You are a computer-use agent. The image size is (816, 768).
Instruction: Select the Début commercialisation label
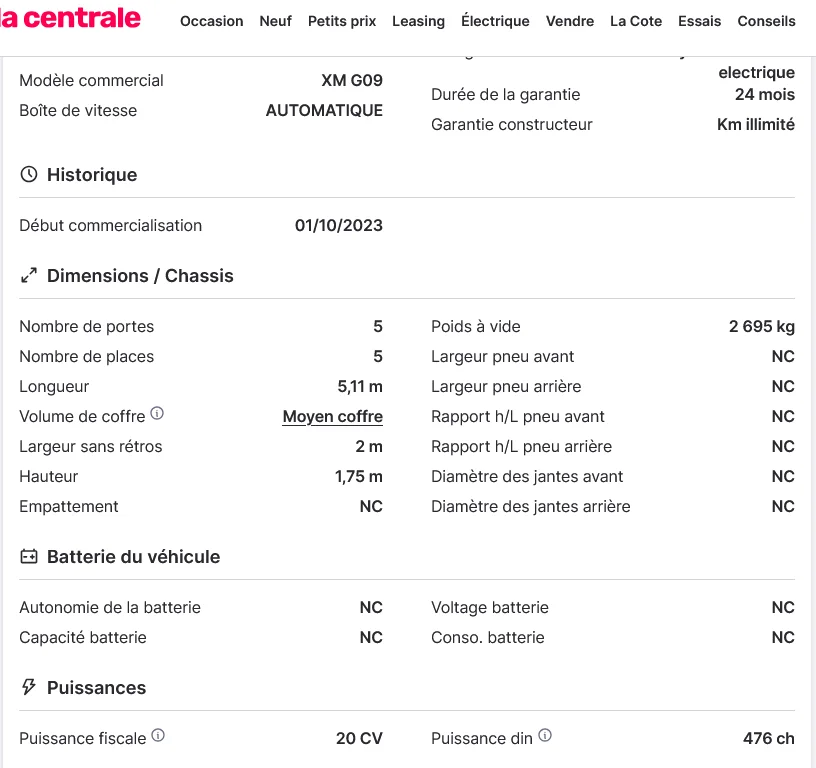[111, 226]
